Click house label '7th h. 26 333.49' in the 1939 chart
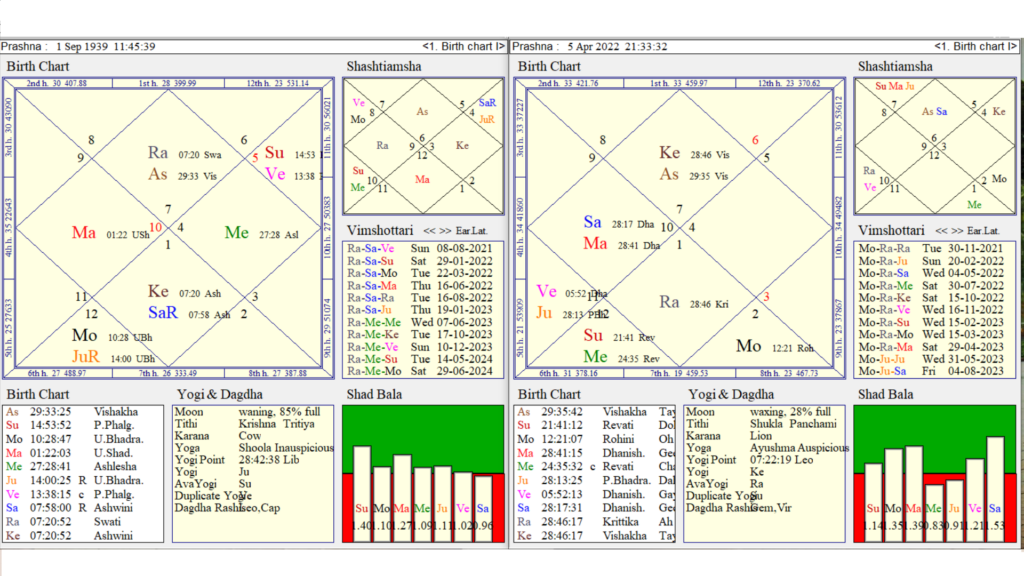Image resolution: width=1024 pixels, height=576 pixels. click(x=167, y=374)
